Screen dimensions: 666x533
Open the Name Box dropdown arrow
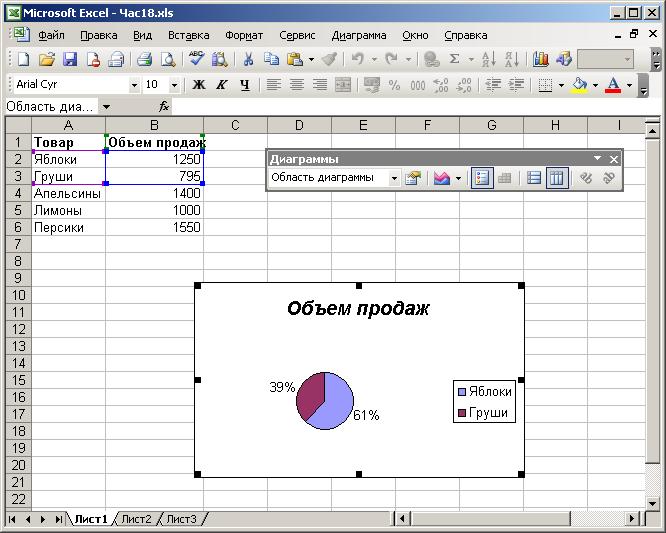pos(106,107)
